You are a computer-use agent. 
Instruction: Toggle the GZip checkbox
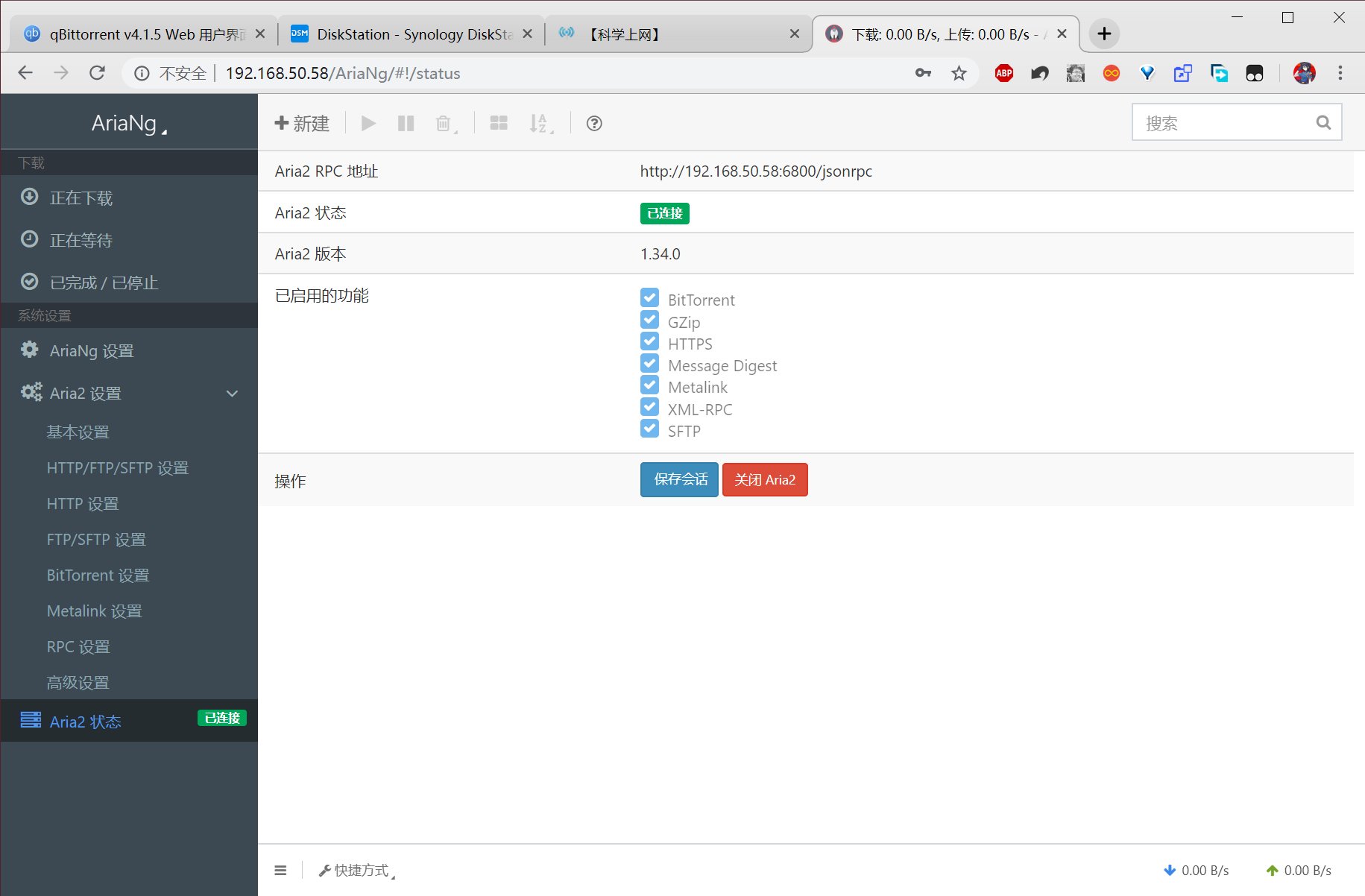649,320
